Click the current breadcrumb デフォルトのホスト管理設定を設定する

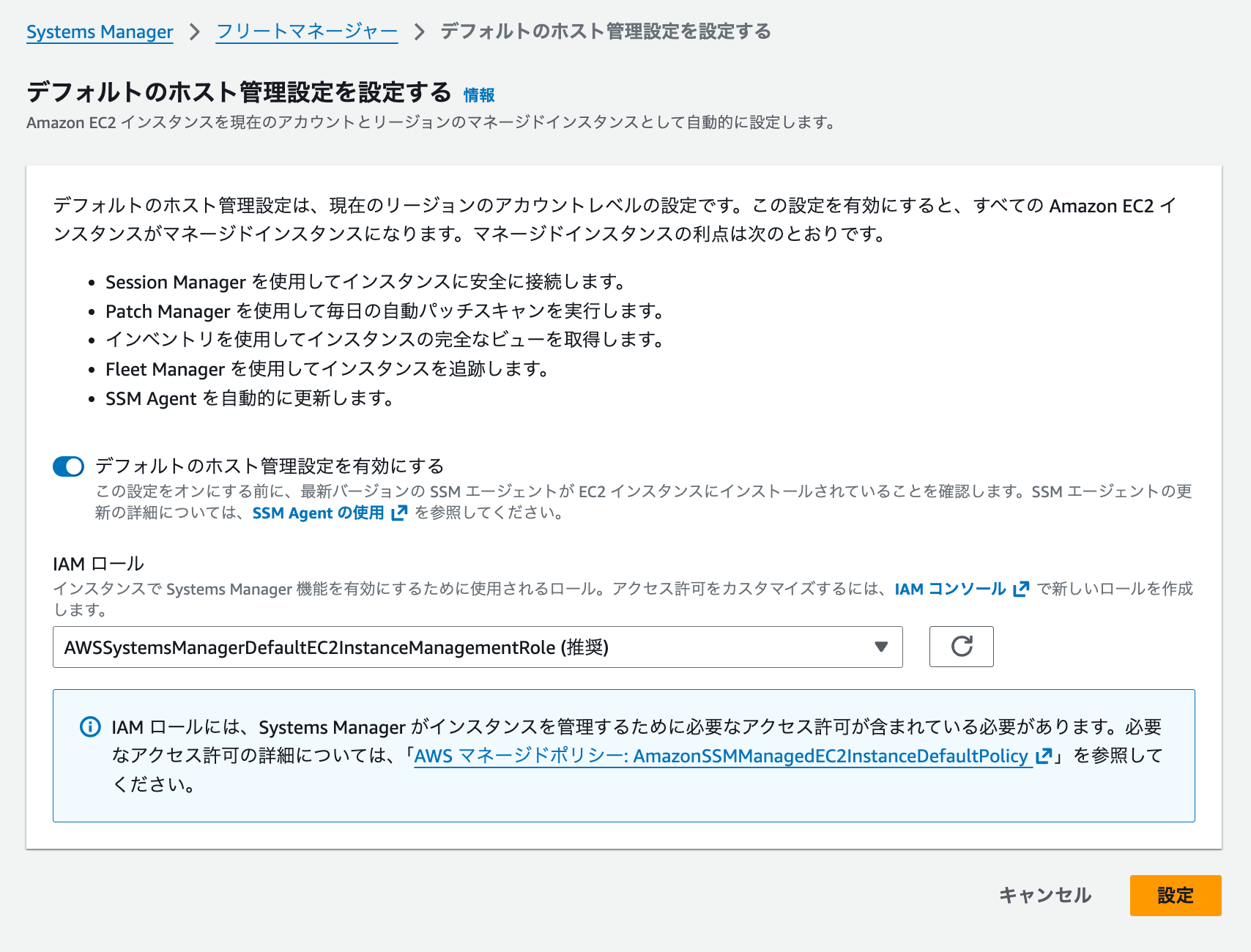(x=605, y=31)
